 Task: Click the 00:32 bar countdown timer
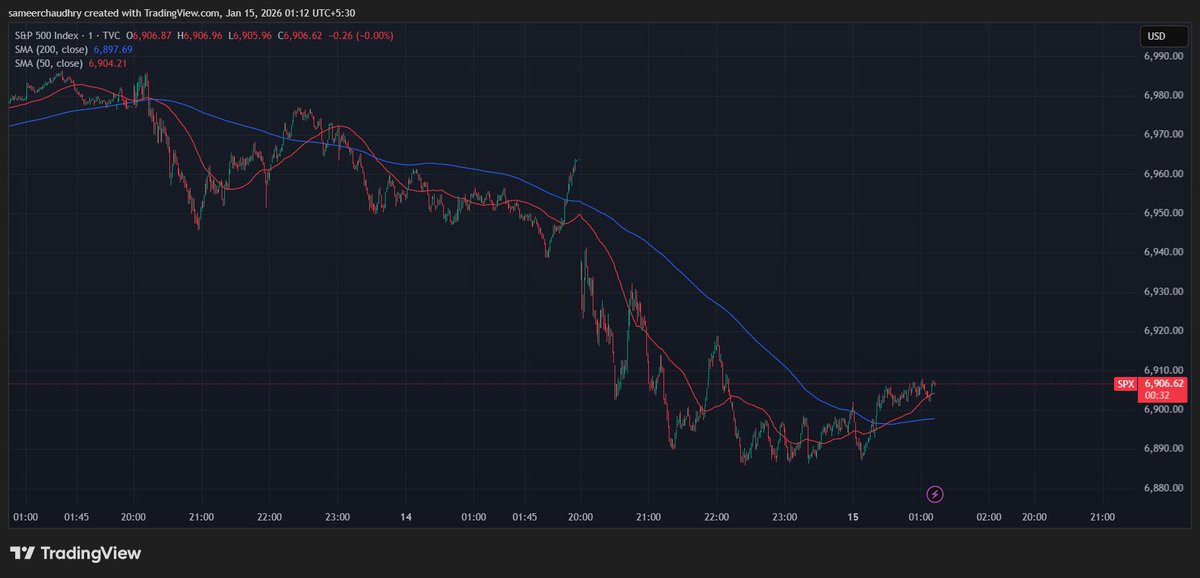pos(1156,395)
